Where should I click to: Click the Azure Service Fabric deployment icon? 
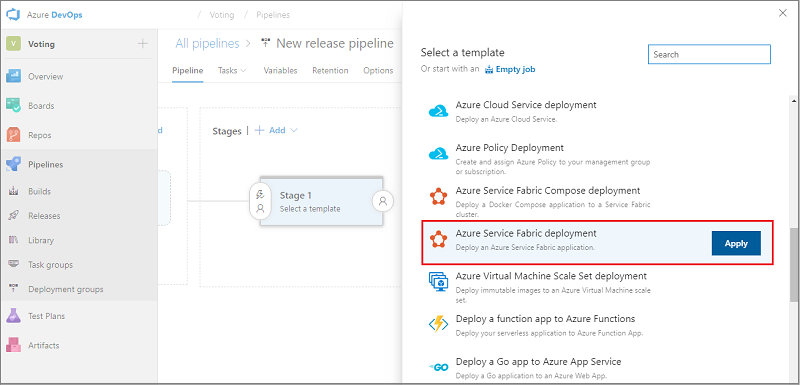[x=438, y=239]
